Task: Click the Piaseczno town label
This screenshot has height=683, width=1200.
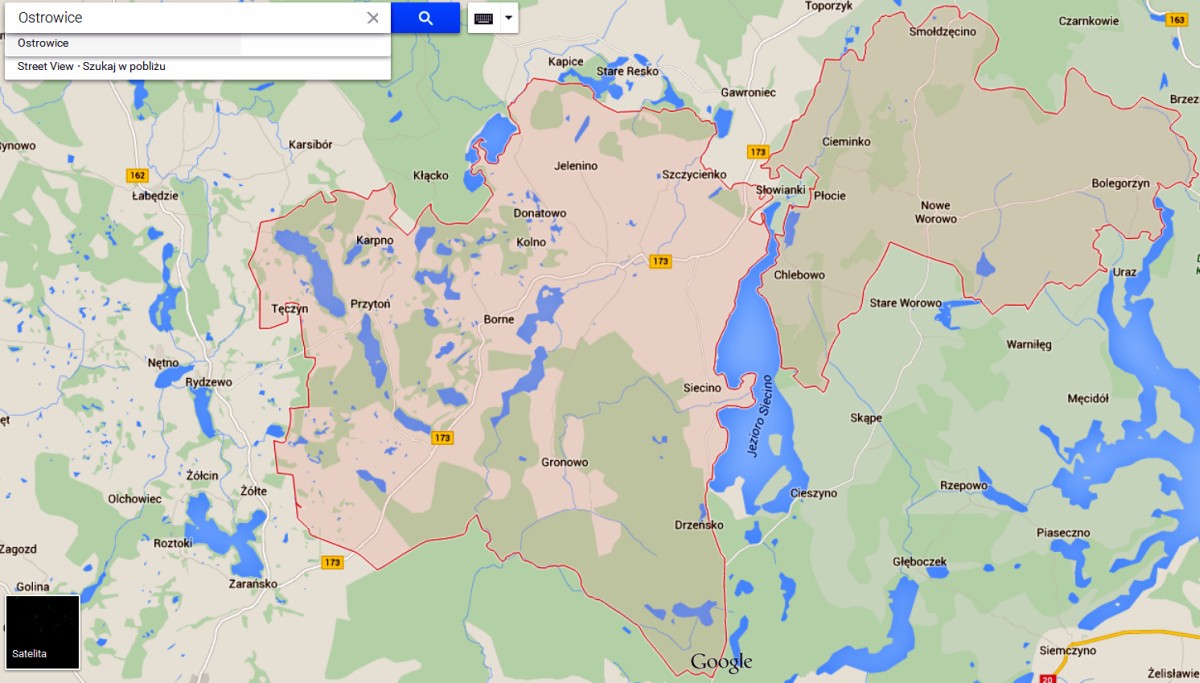Action: [1063, 532]
